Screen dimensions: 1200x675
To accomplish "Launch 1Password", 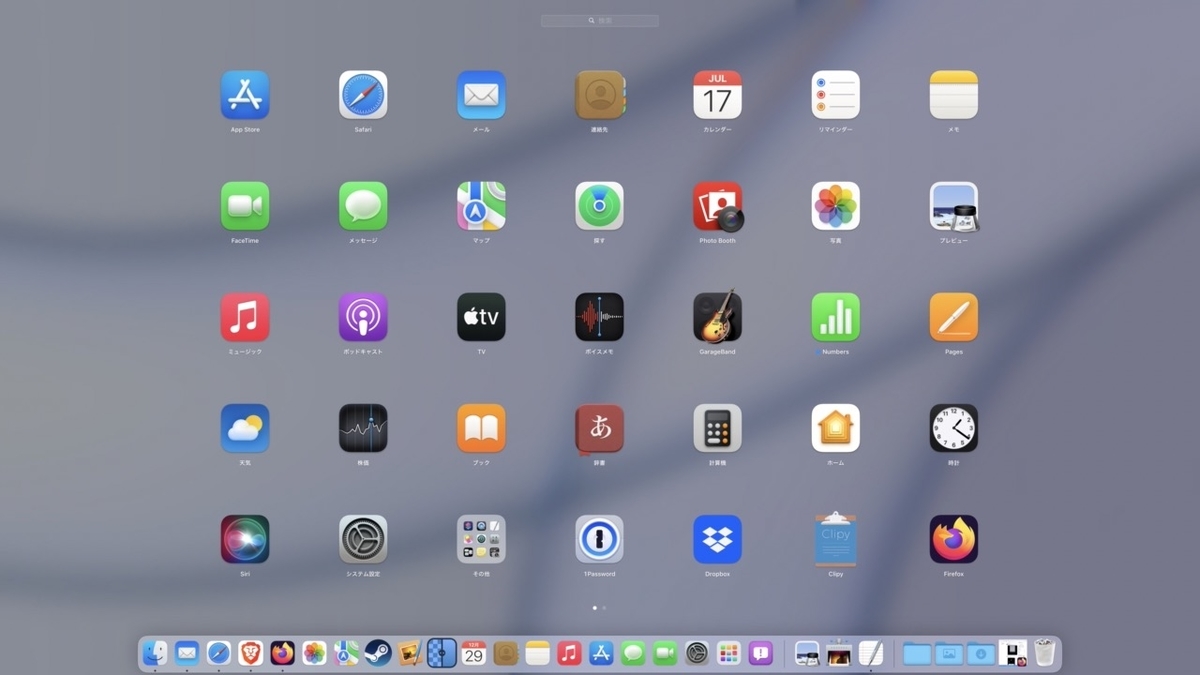I will tap(599, 539).
